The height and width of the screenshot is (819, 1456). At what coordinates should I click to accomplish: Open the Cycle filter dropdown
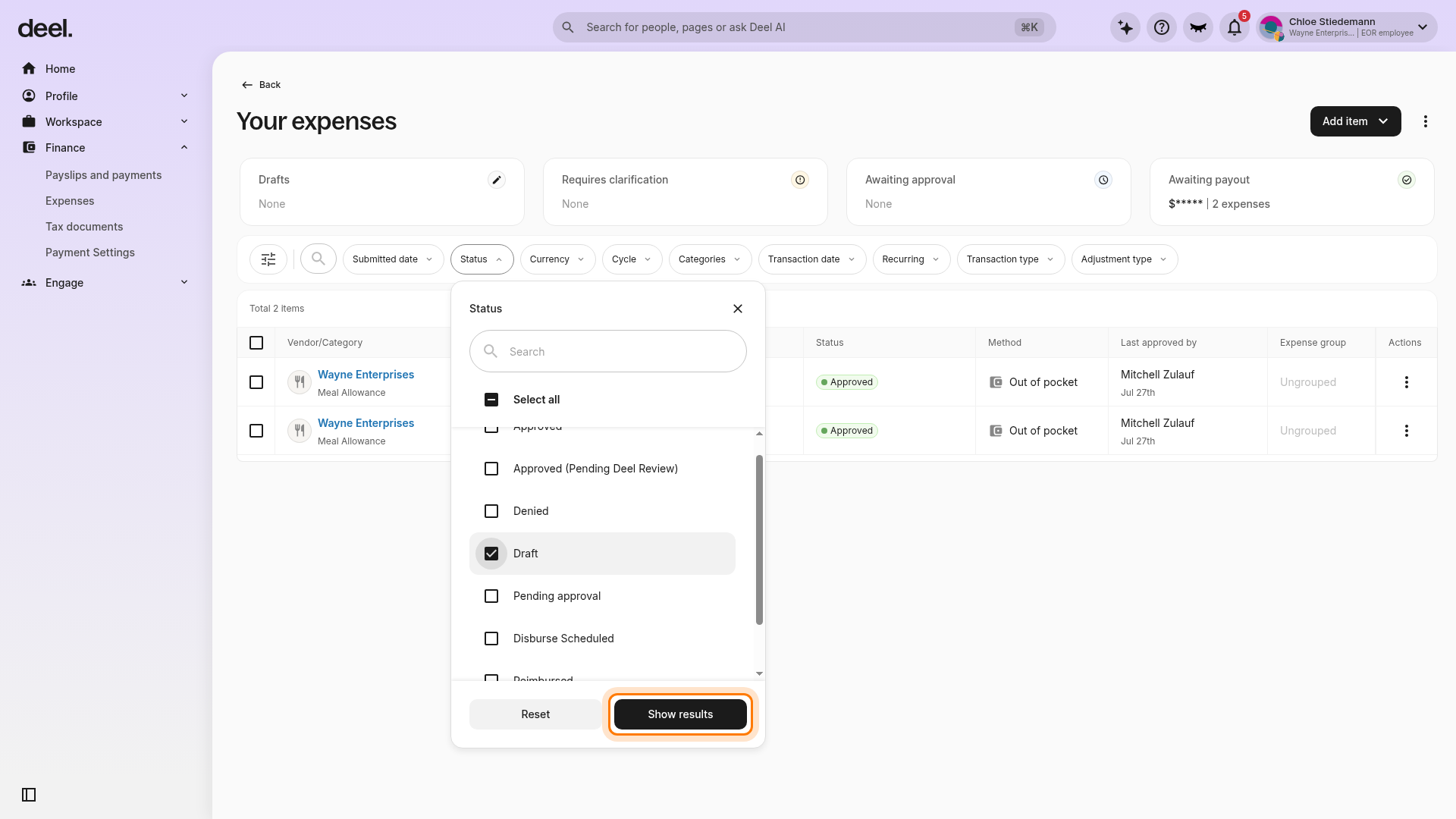point(632,259)
